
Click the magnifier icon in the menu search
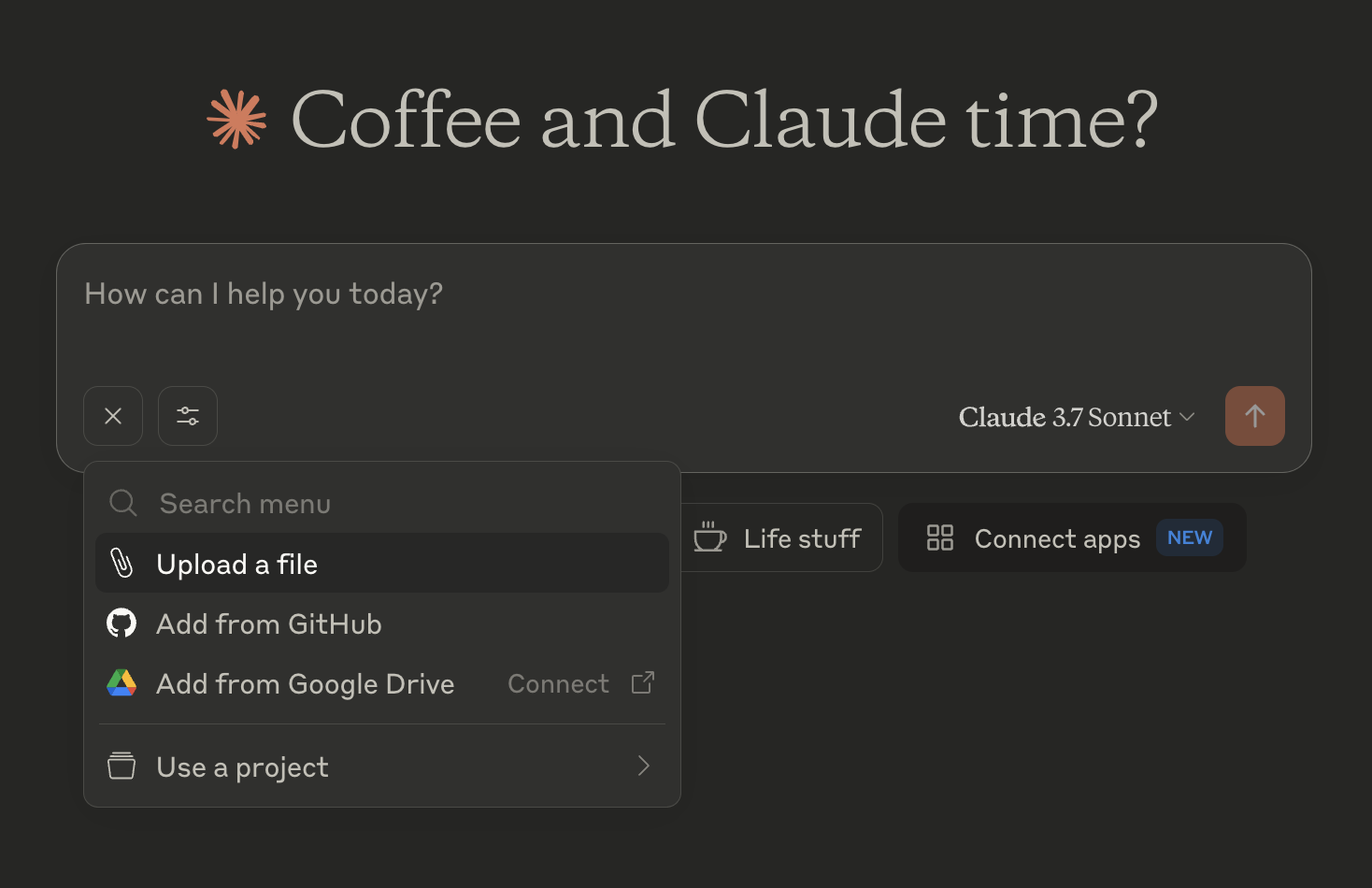(123, 504)
